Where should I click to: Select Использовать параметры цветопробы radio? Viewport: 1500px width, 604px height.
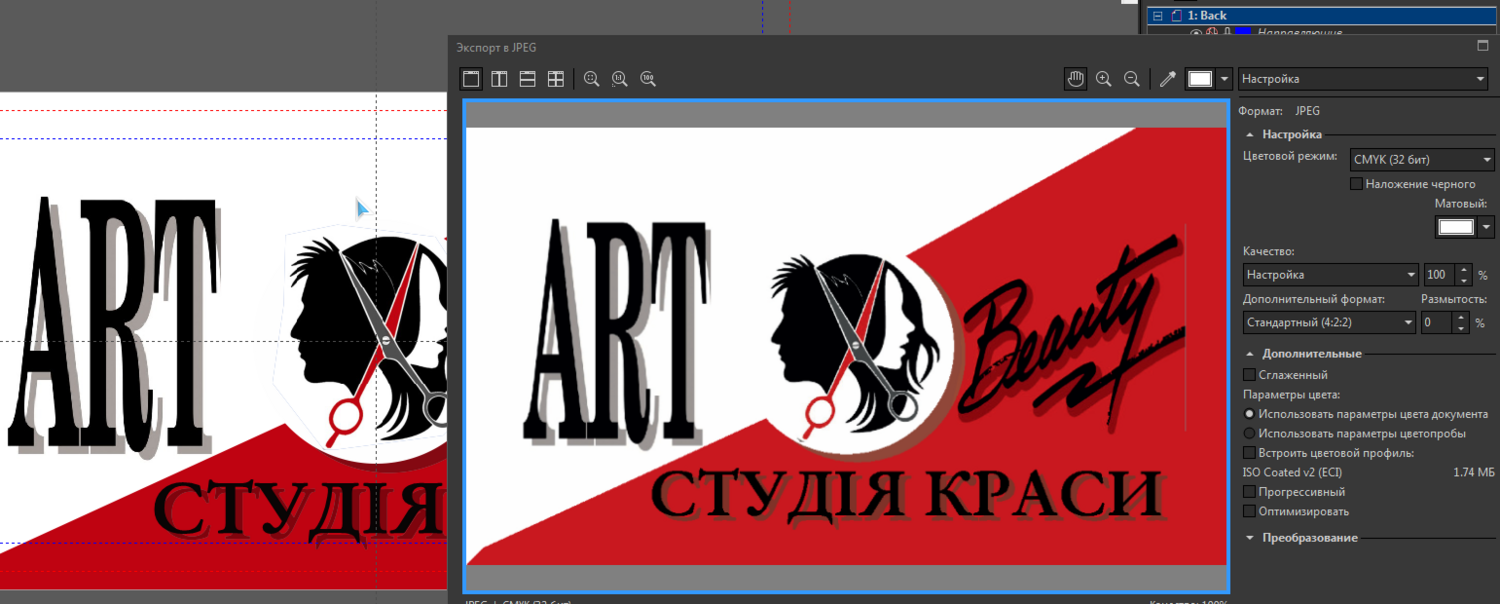(1249, 433)
